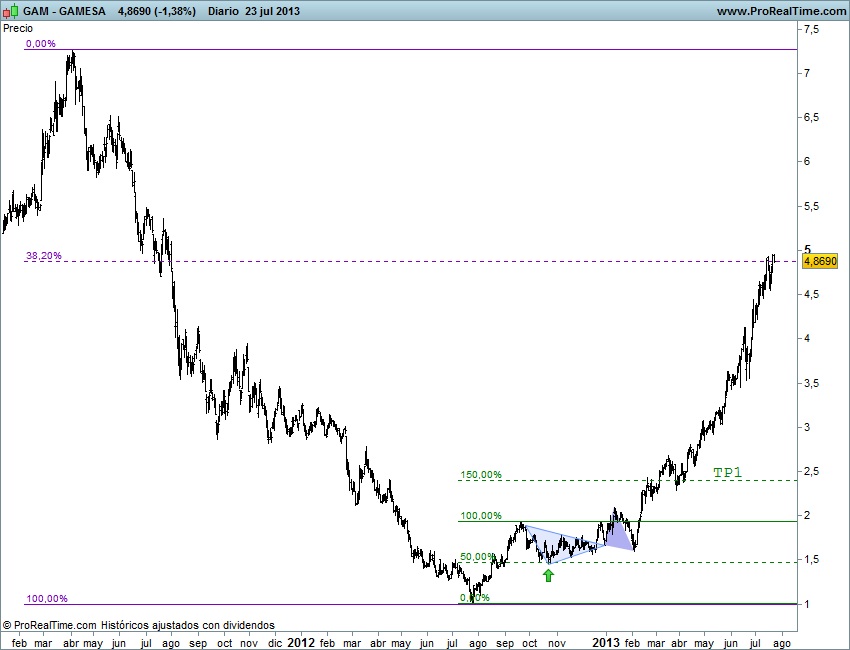Click the green up arrow marker
Viewport: 850px width, 650px height.
pyautogui.click(x=549, y=575)
